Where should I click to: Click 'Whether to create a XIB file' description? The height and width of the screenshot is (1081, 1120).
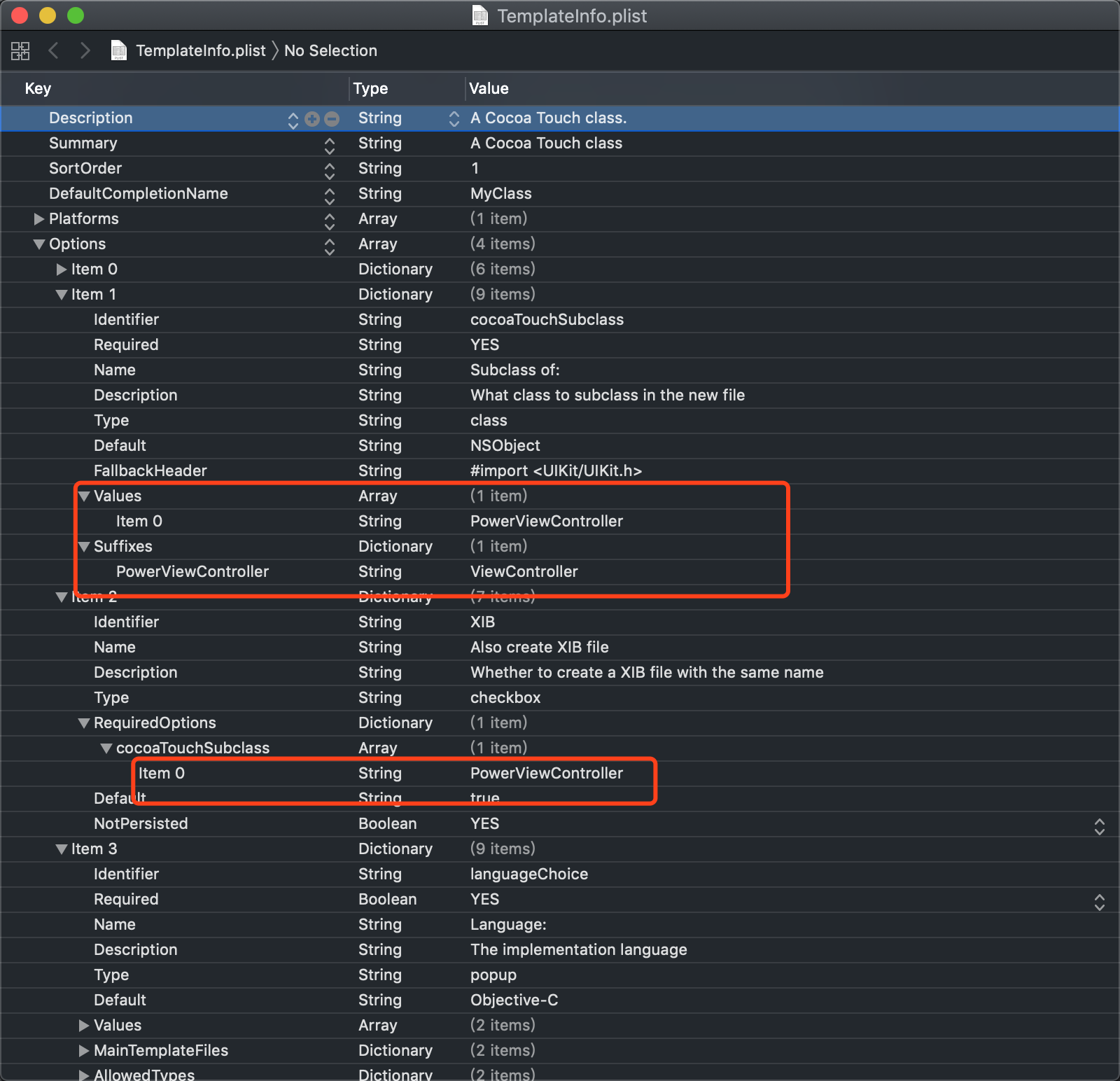647,672
